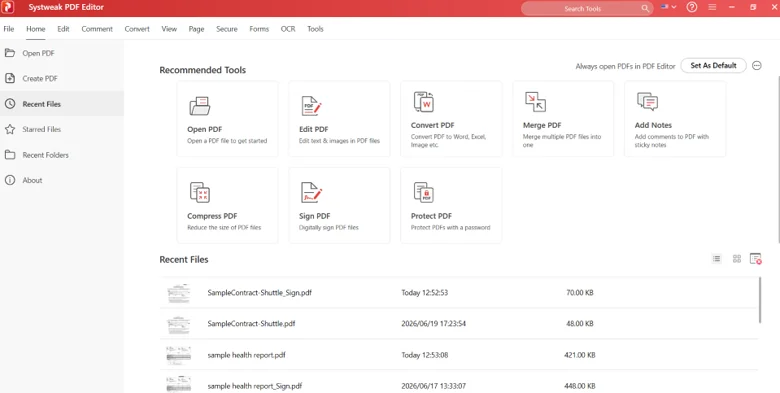Open SampleContract-Shuttle_Sign.pdf thumbnail
The image size is (780, 393).
[x=178, y=293]
